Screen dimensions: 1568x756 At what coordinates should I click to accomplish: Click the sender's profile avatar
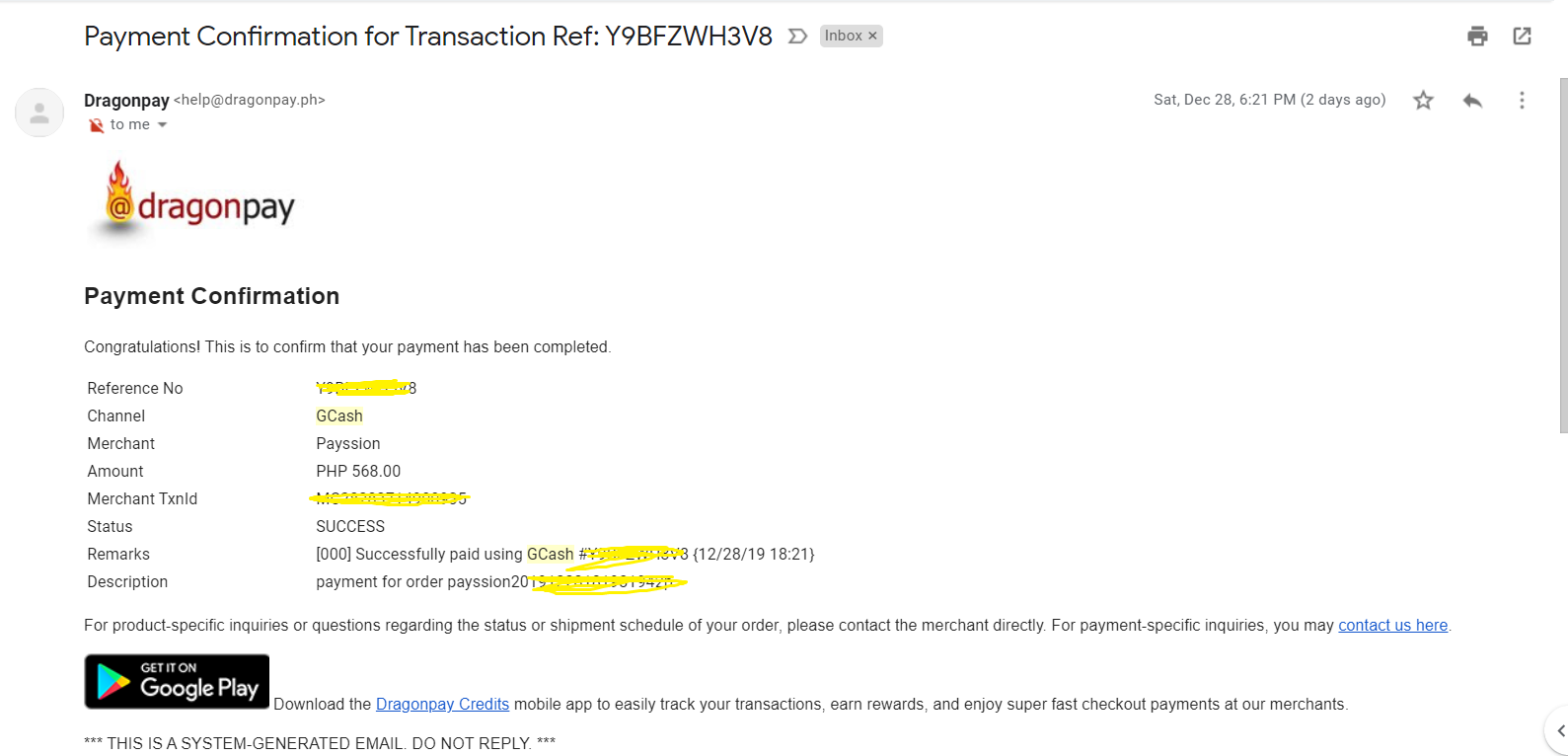click(39, 113)
